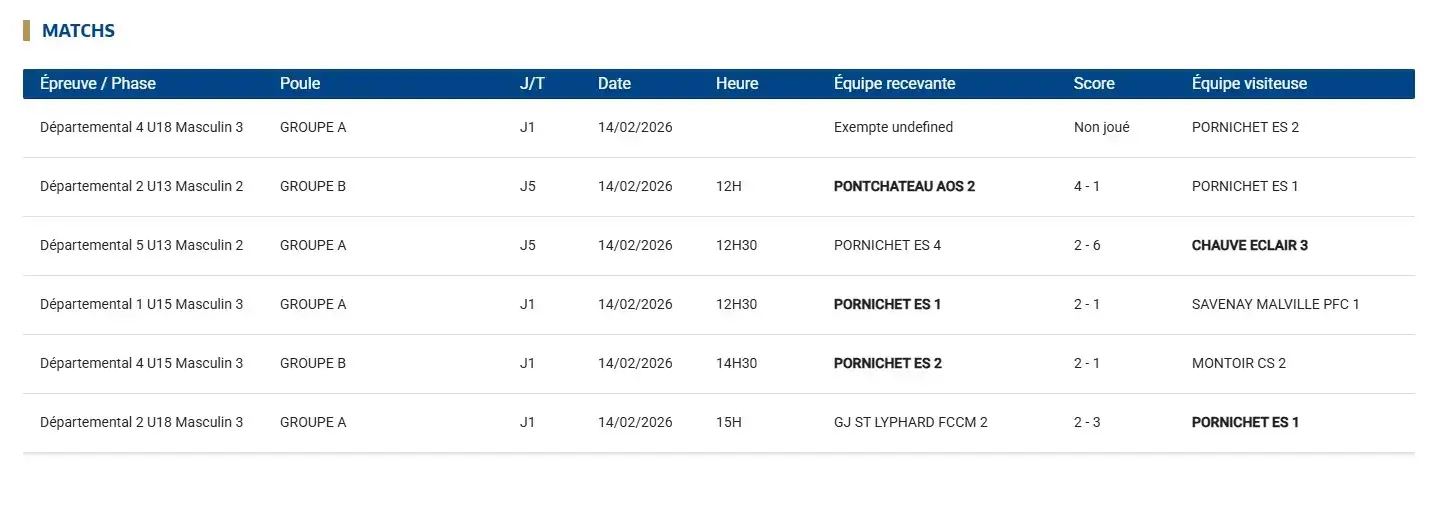Select the Heure column header
1435x505 pixels.
click(737, 84)
